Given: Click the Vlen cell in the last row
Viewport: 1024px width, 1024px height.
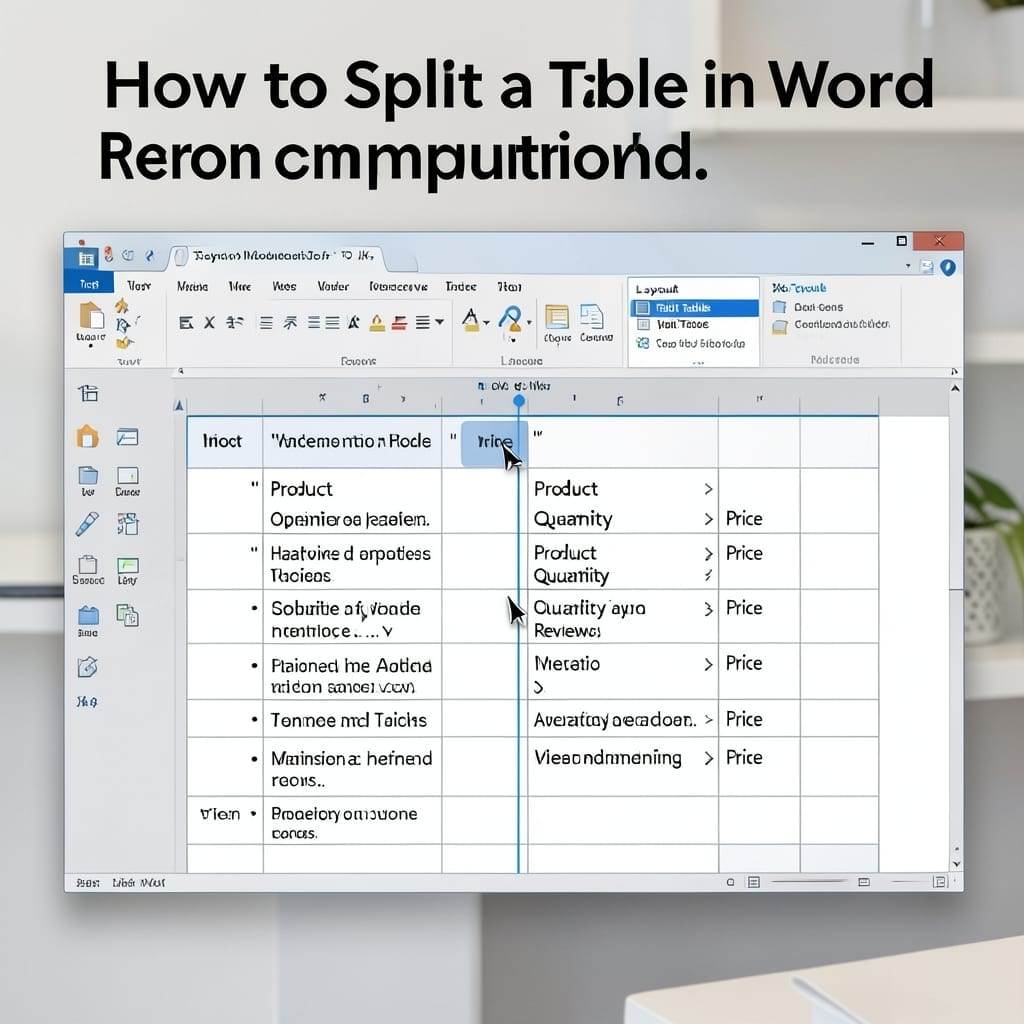Looking at the screenshot, I should pyautogui.click(x=225, y=820).
